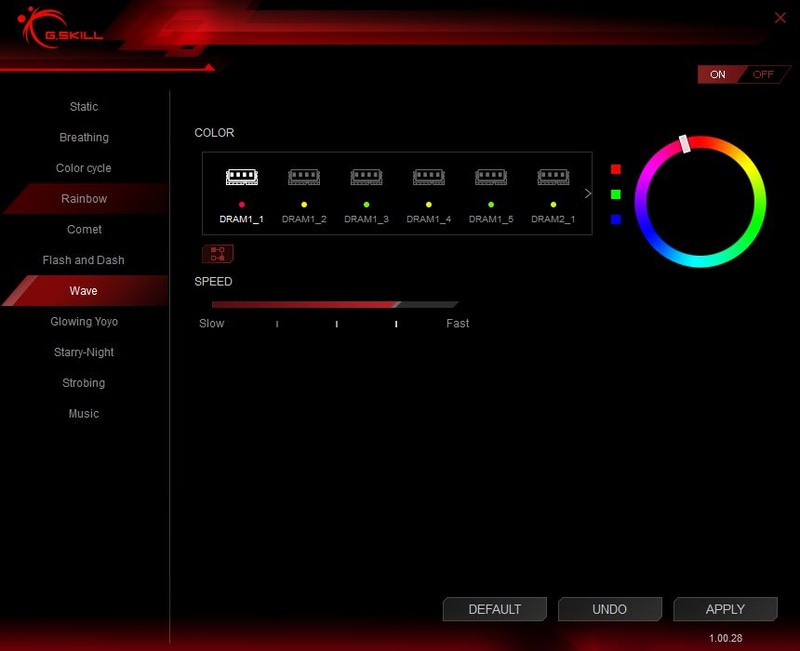Image resolution: width=800 pixels, height=651 pixels.
Task: Click the sync-all-modules icon below the DRAM list
Action: (217, 253)
